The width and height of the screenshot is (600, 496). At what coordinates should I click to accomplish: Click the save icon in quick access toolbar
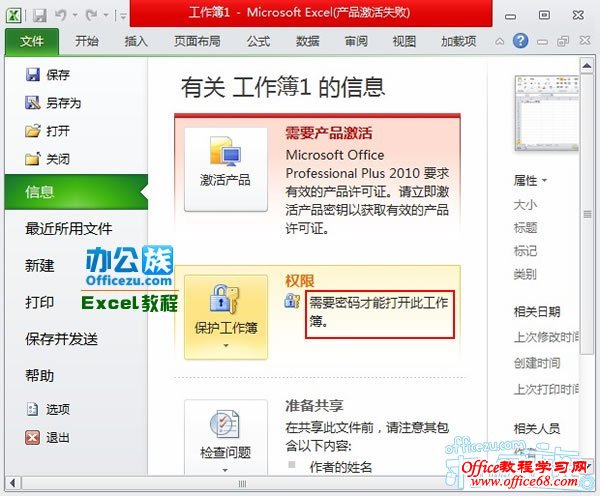coord(39,15)
